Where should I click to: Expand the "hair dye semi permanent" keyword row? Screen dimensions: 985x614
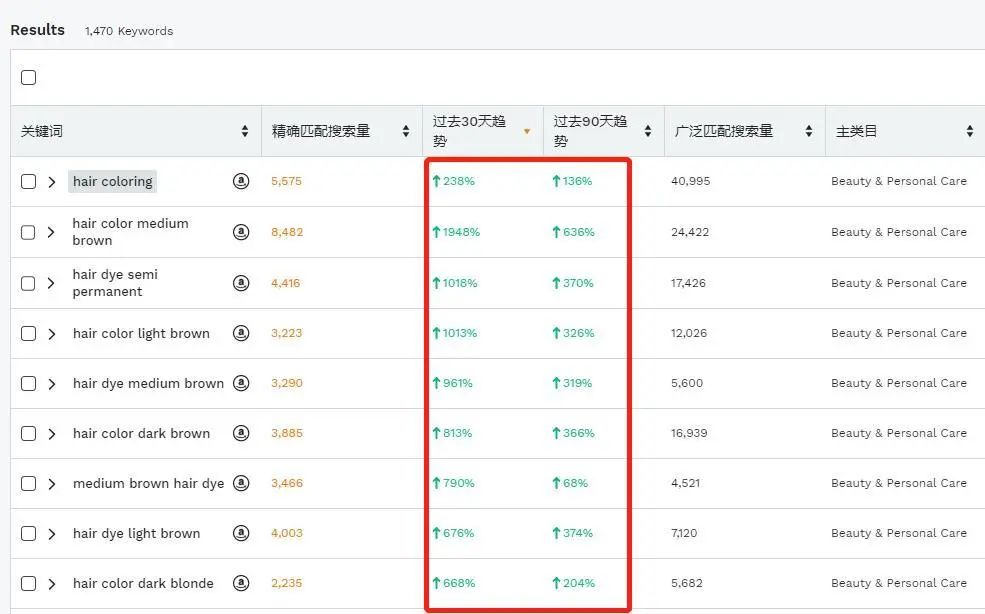point(52,282)
